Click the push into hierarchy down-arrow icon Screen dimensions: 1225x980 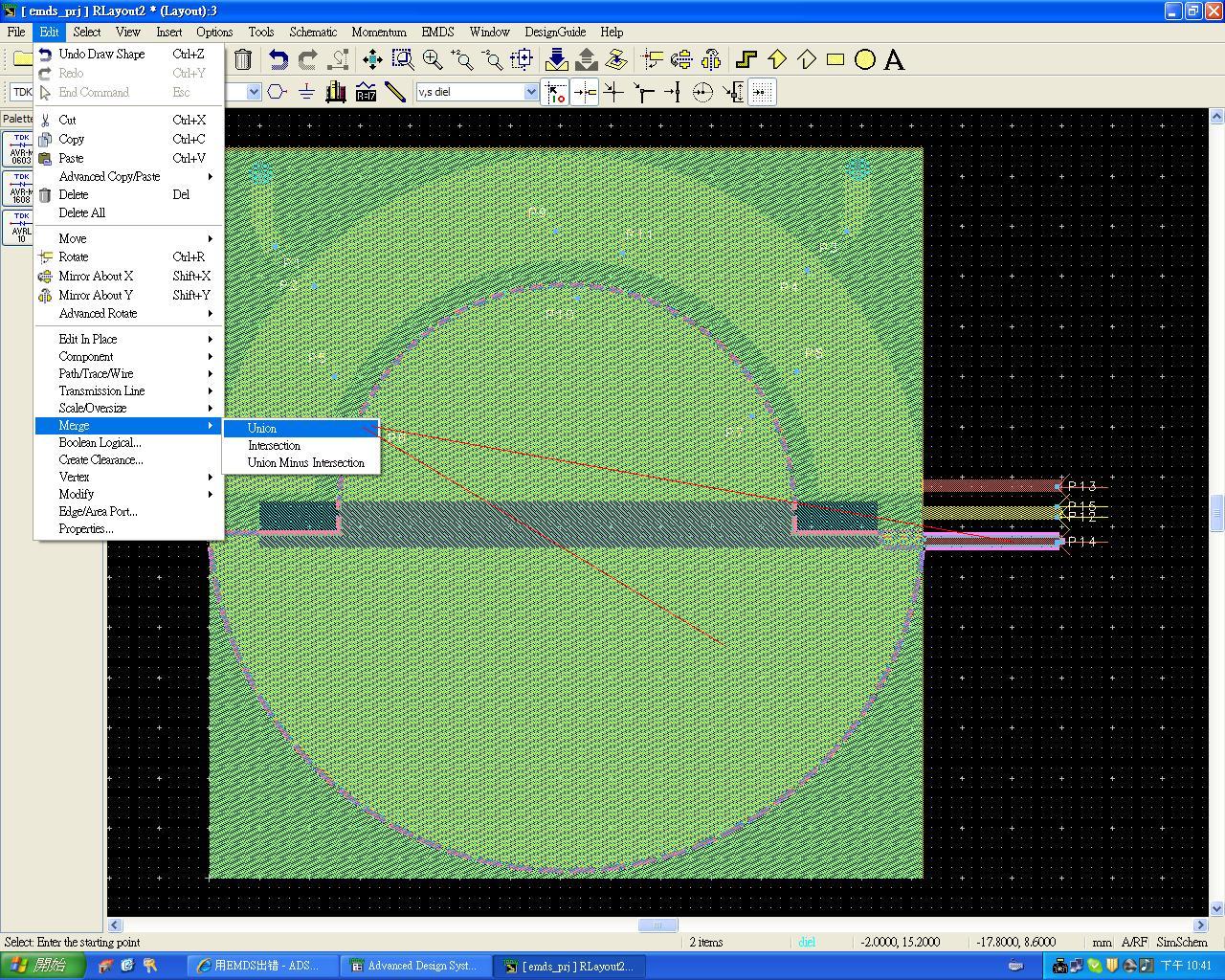556,59
